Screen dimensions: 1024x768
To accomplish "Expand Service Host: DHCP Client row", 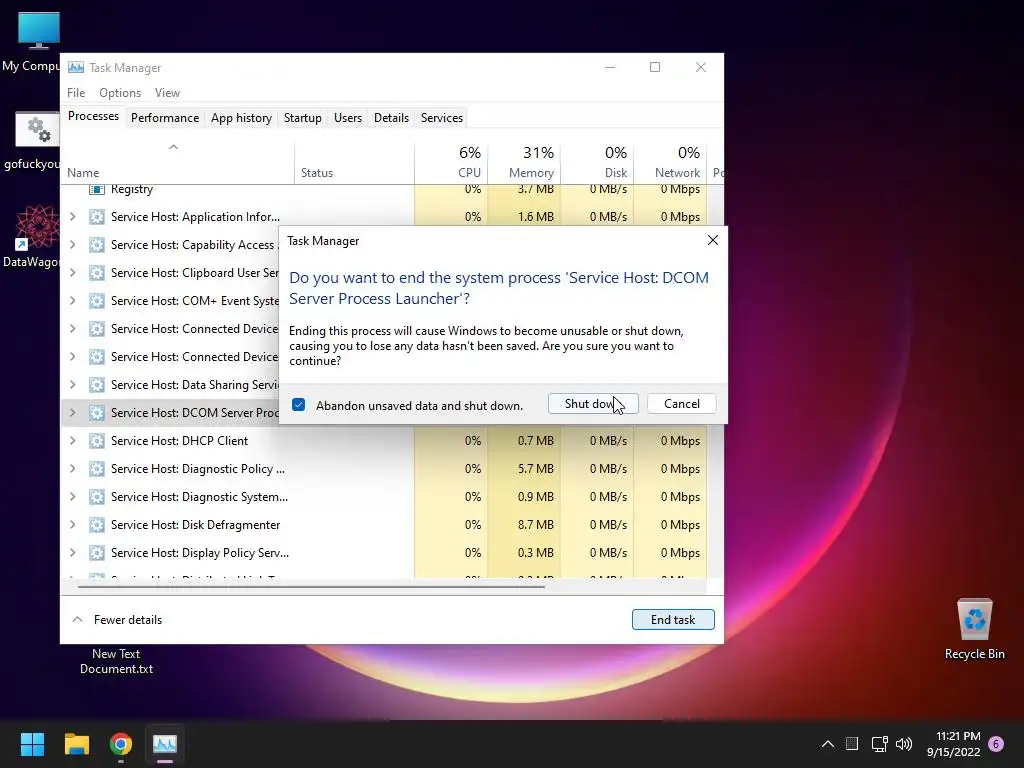I will (72, 441).
